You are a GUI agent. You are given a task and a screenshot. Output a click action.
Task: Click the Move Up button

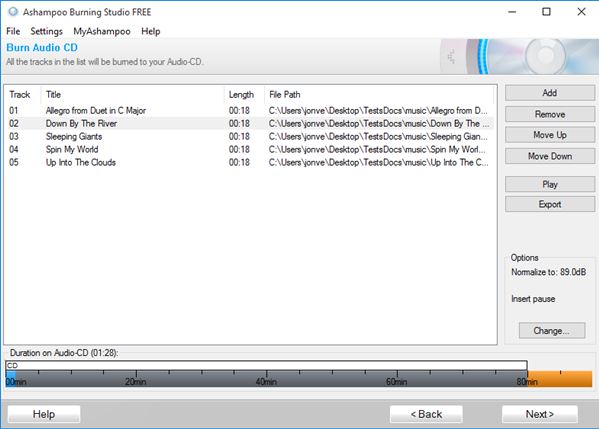click(550, 135)
